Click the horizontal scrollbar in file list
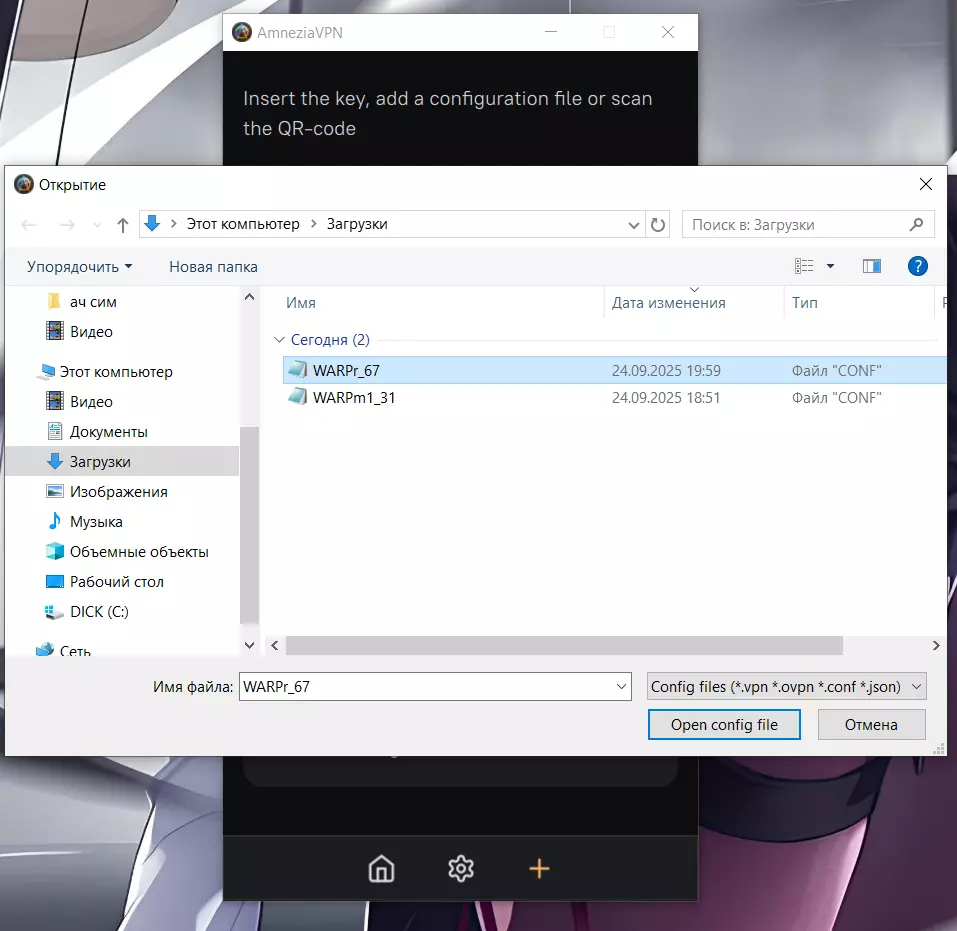The width and height of the screenshot is (957, 931). (564, 645)
